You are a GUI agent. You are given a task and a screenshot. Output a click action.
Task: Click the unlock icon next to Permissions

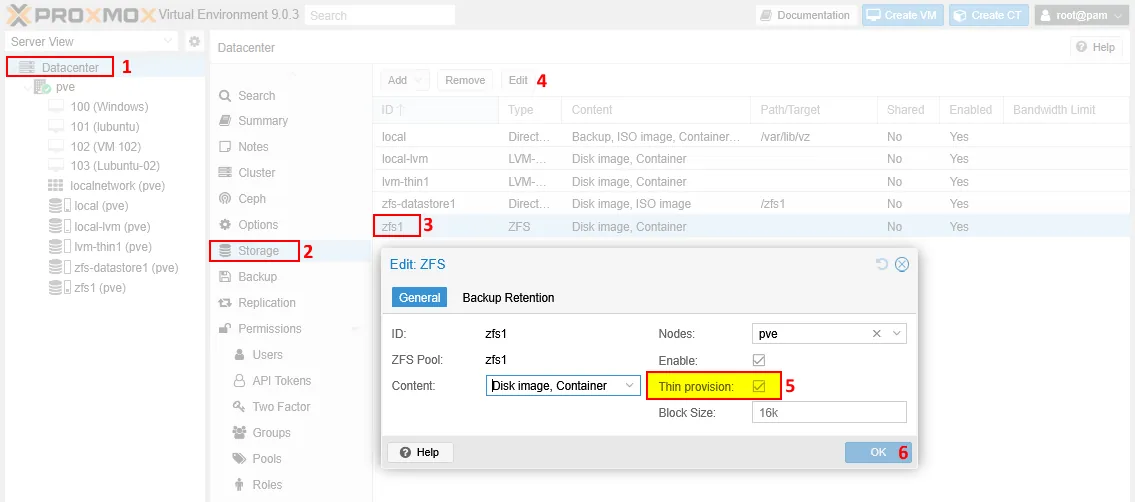(x=225, y=328)
